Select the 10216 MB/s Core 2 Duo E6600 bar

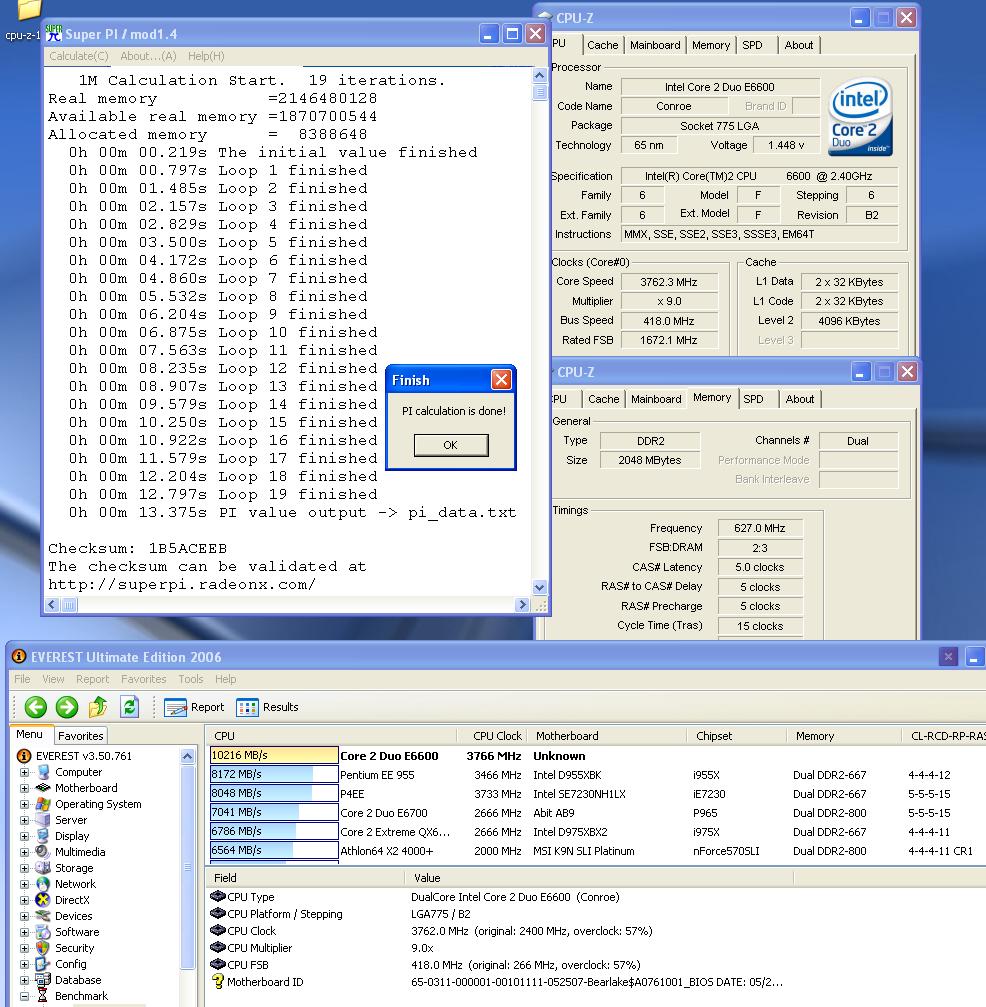274,755
